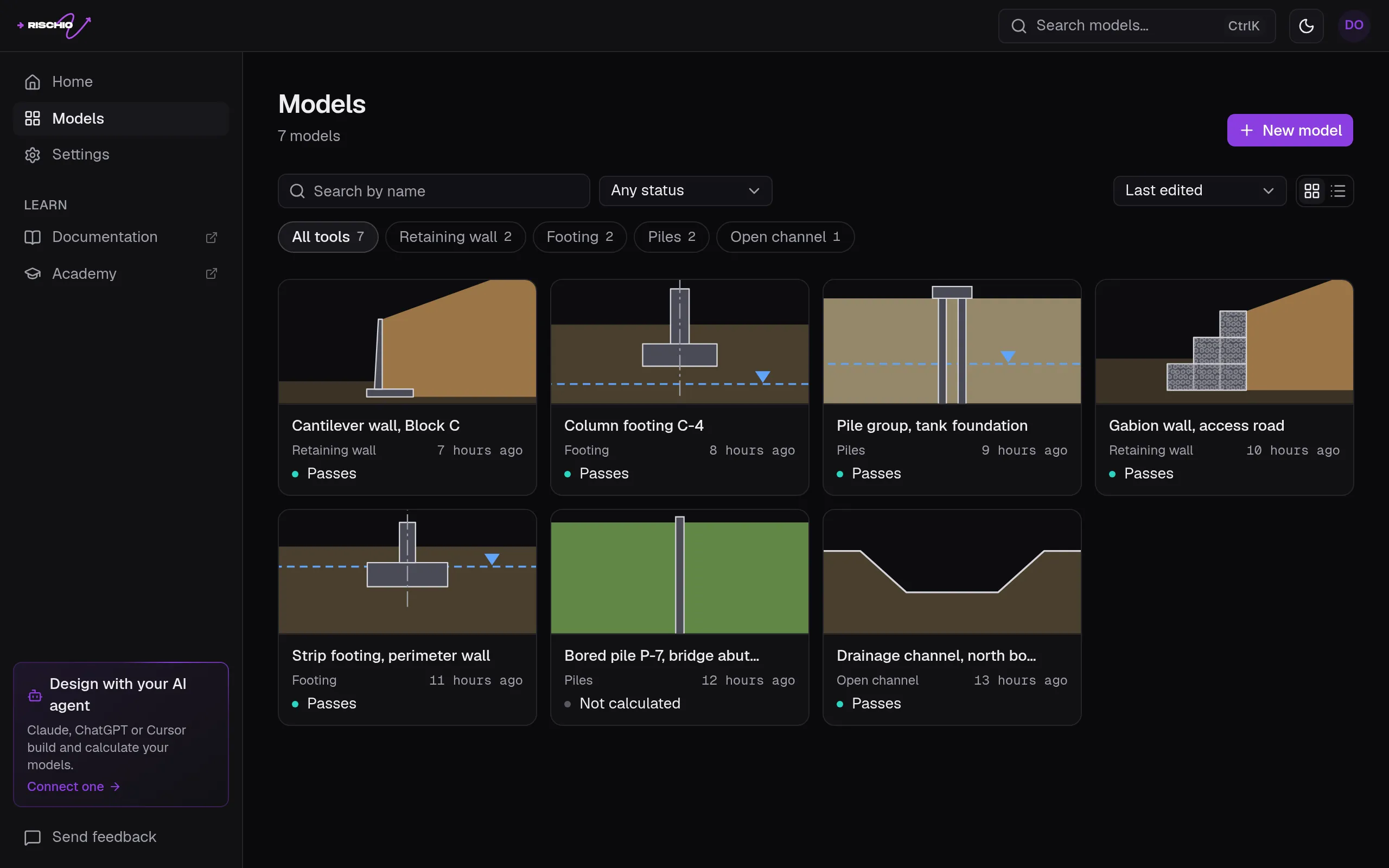The width and height of the screenshot is (1389, 868).
Task: Open Drainage channel thumbnail
Action: point(952,572)
